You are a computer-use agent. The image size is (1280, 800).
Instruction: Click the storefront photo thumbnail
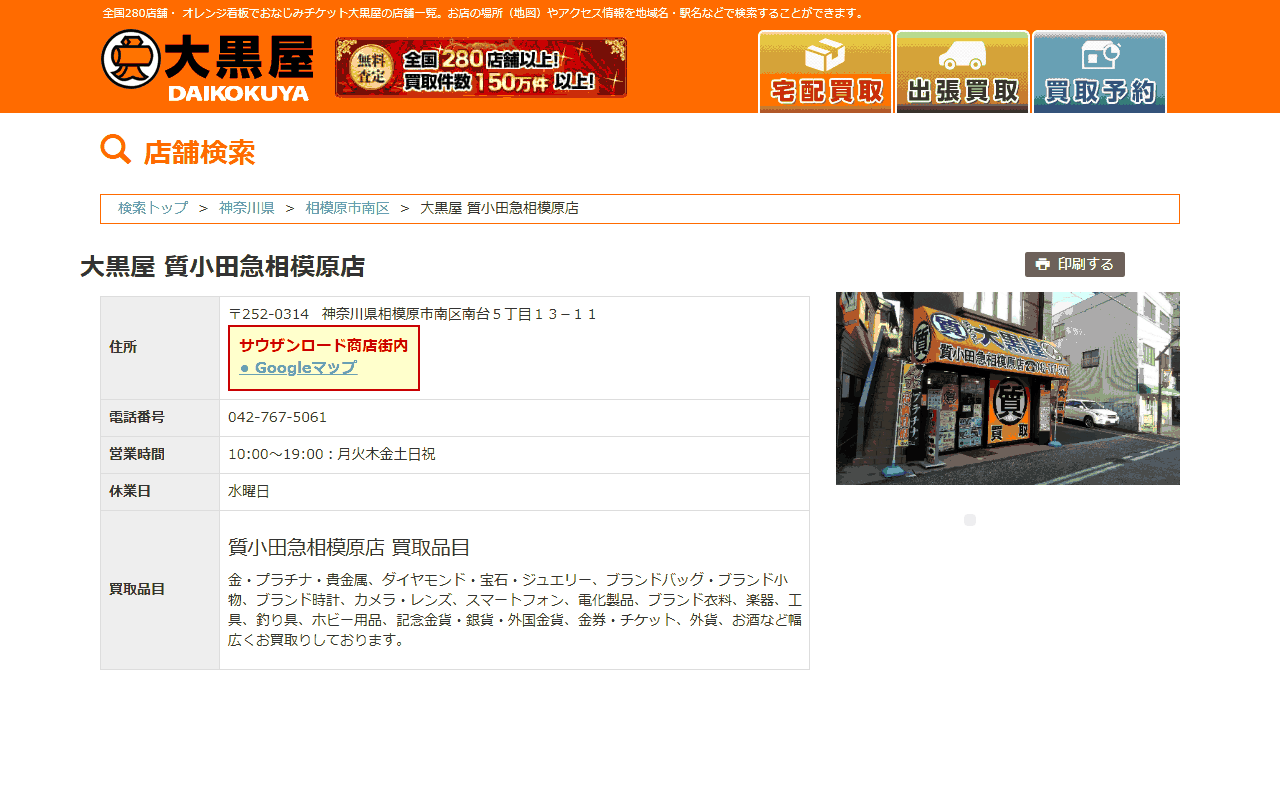point(1008,388)
